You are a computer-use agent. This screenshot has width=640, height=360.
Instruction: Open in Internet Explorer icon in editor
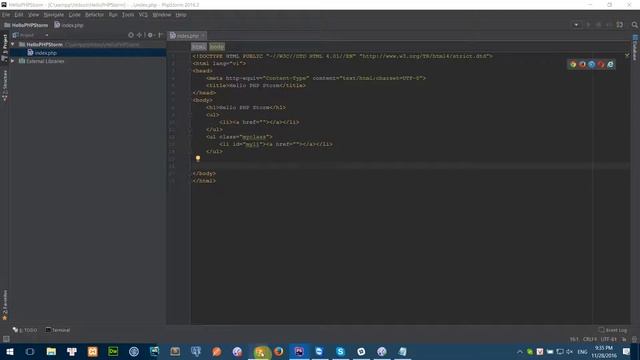(x=610, y=64)
